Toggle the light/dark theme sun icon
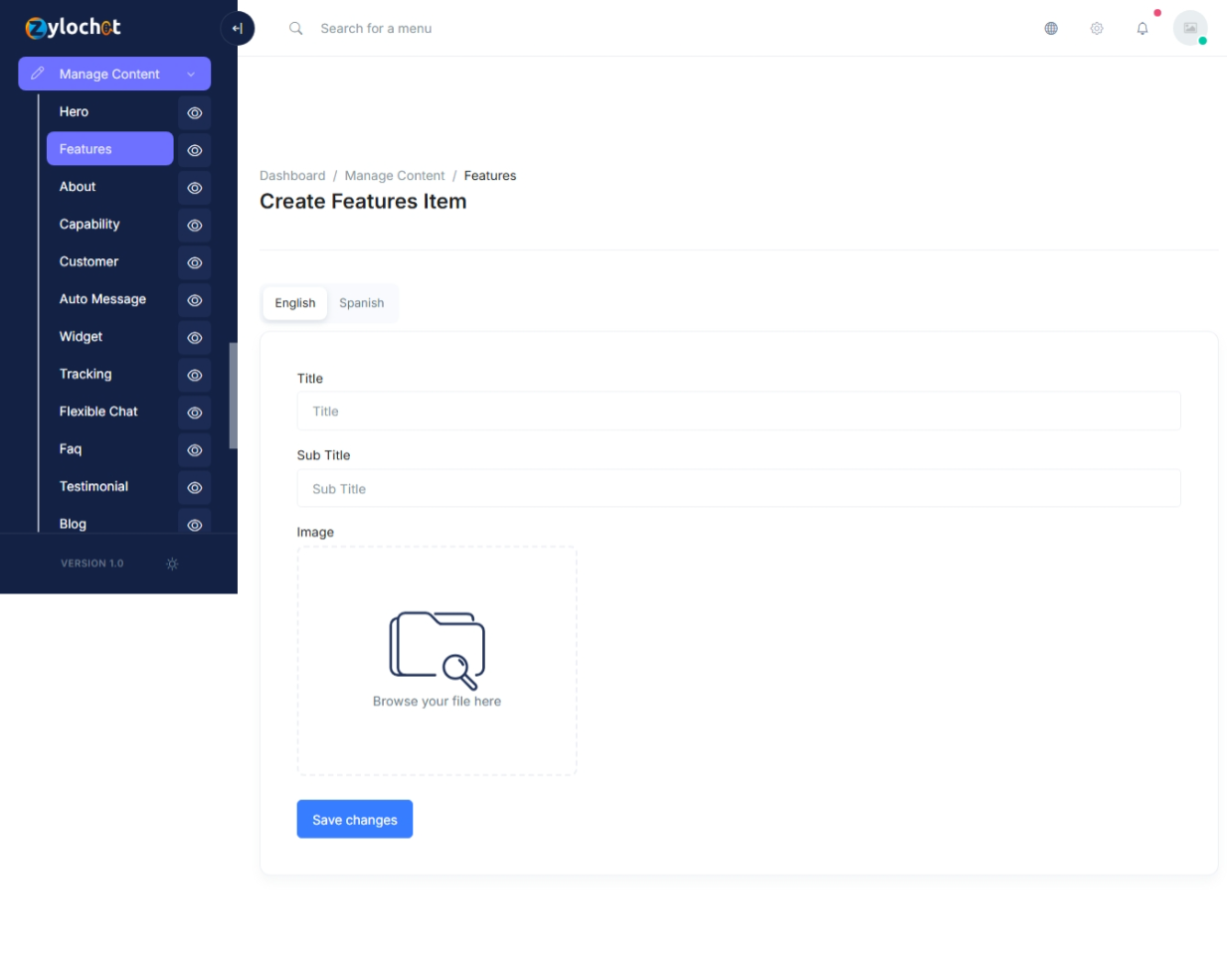This screenshot has height=980, width=1227. [172, 564]
